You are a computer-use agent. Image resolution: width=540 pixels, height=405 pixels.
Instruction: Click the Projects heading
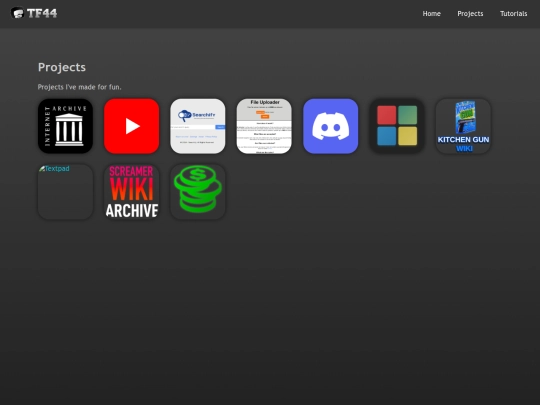point(62,67)
